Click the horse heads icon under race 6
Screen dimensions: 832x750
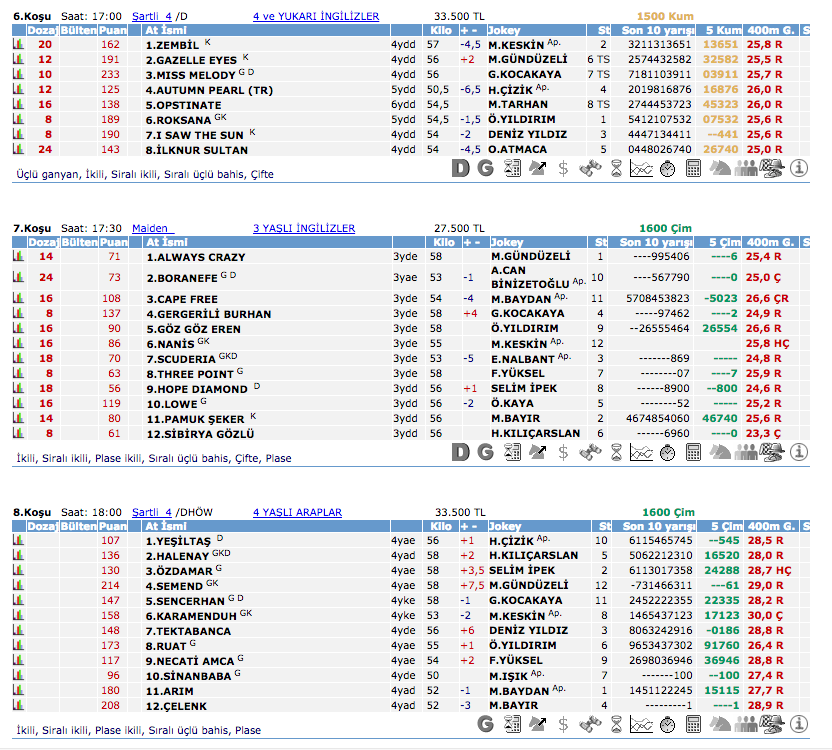point(720,169)
